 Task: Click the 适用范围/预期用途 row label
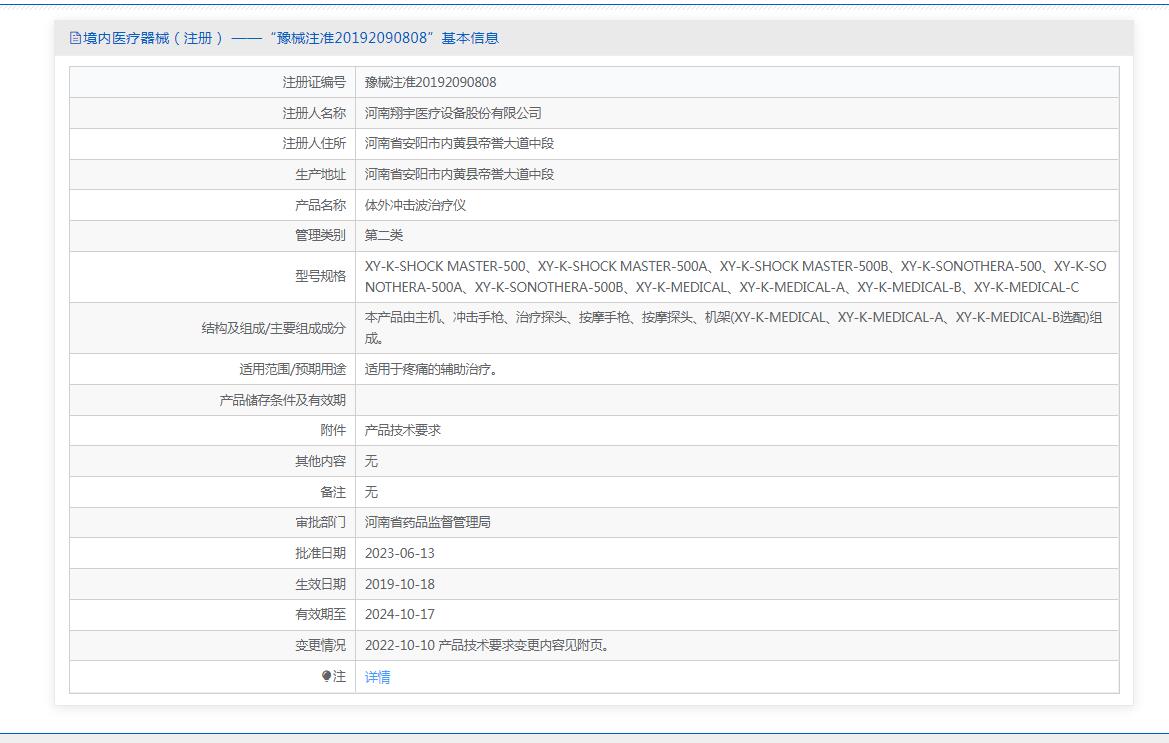click(x=292, y=369)
